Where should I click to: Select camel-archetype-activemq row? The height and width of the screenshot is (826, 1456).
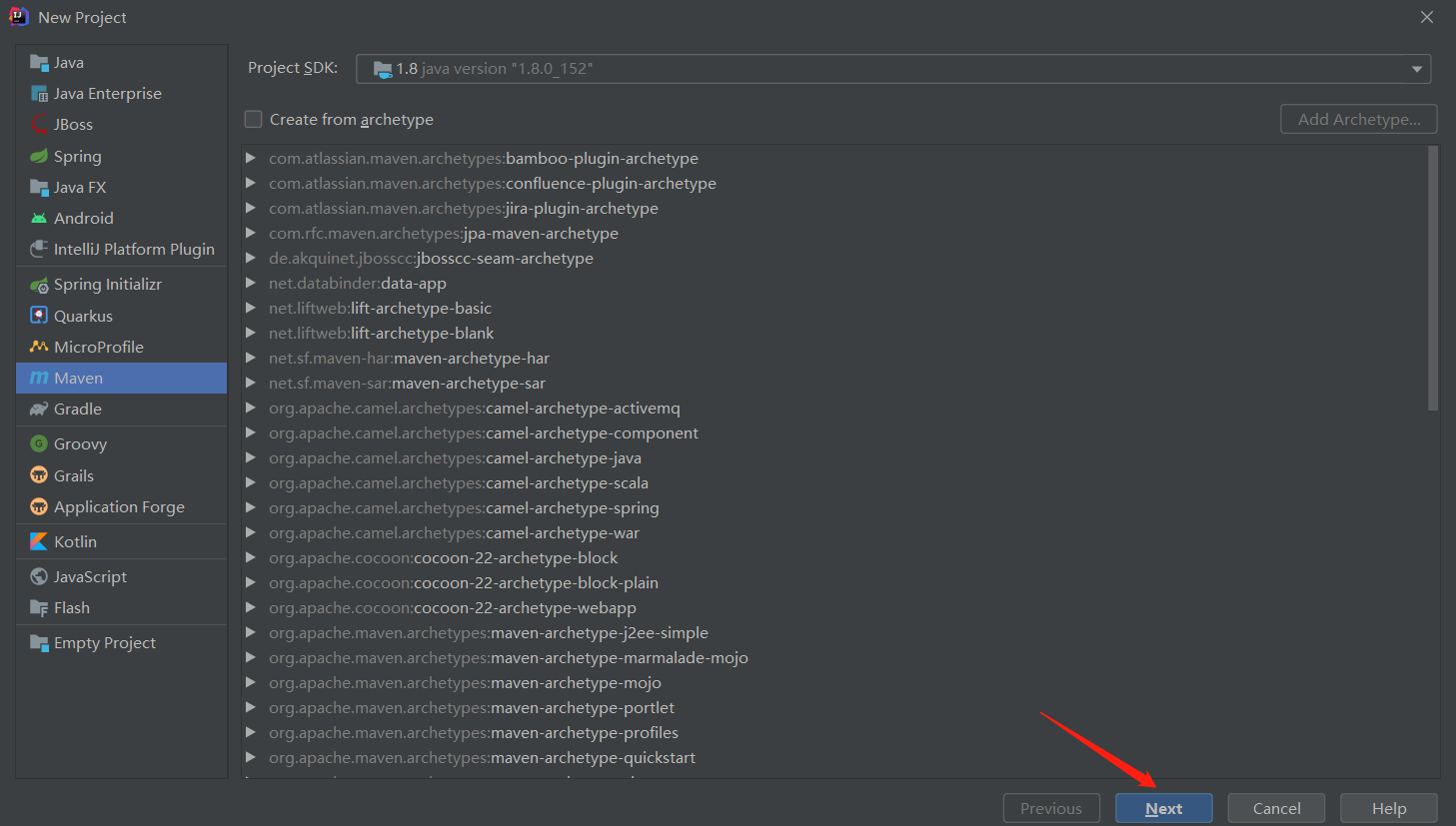click(x=834, y=408)
